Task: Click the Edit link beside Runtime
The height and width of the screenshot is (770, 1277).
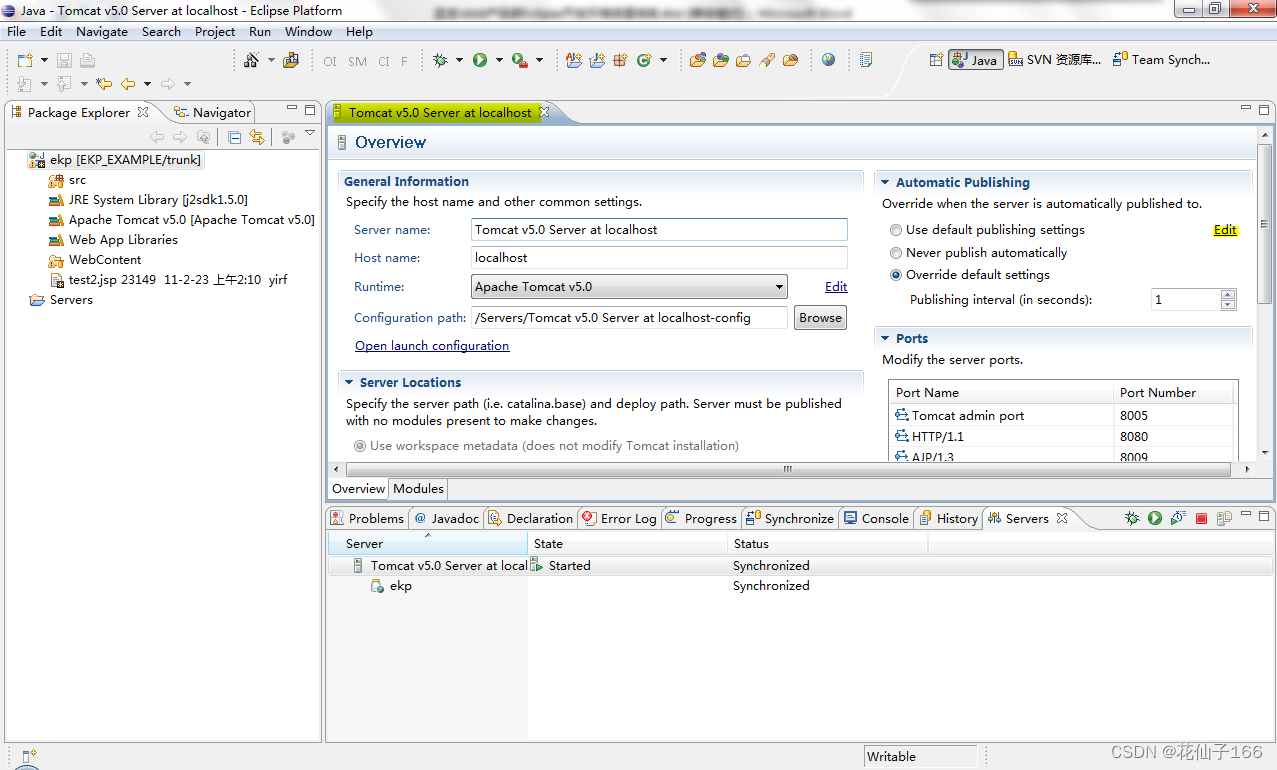Action: (x=836, y=286)
